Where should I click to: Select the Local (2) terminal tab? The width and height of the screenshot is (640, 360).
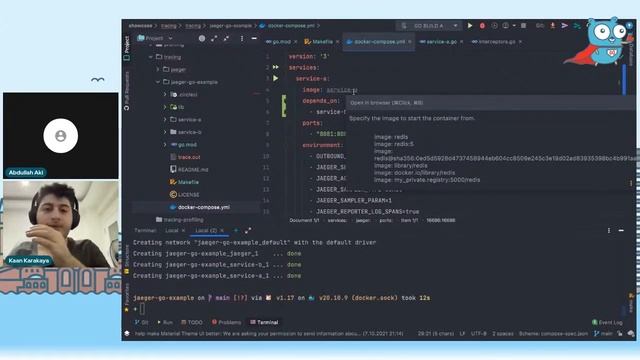coord(206,231)
